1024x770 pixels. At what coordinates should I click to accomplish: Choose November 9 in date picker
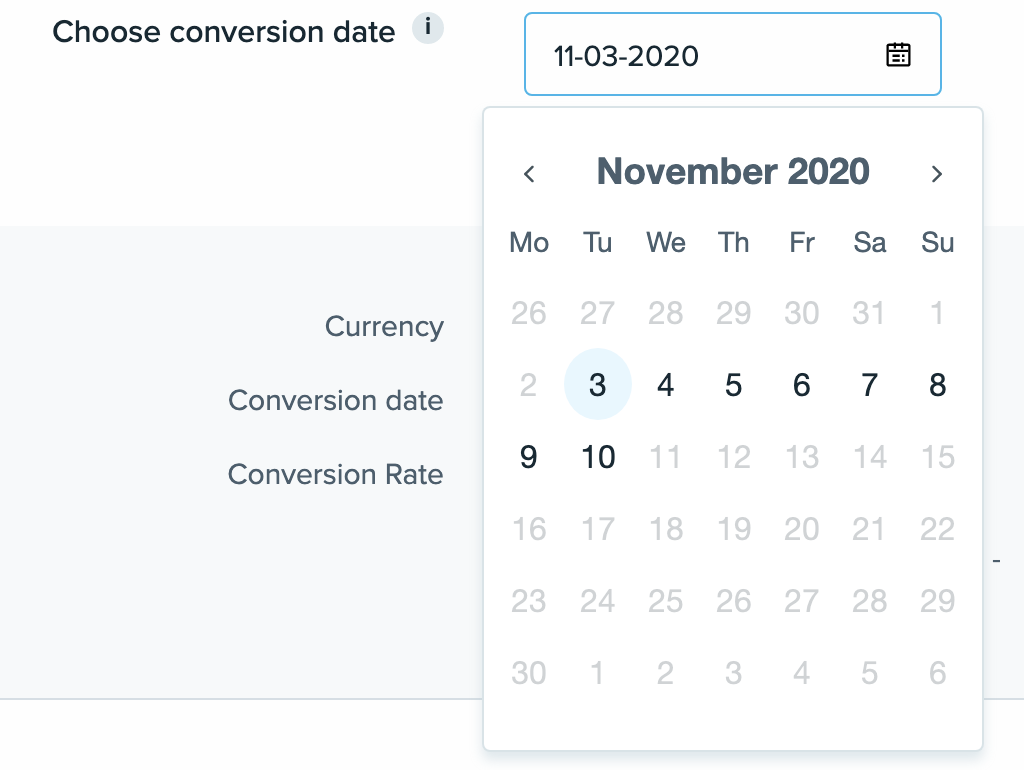click(x=529, y=457)
